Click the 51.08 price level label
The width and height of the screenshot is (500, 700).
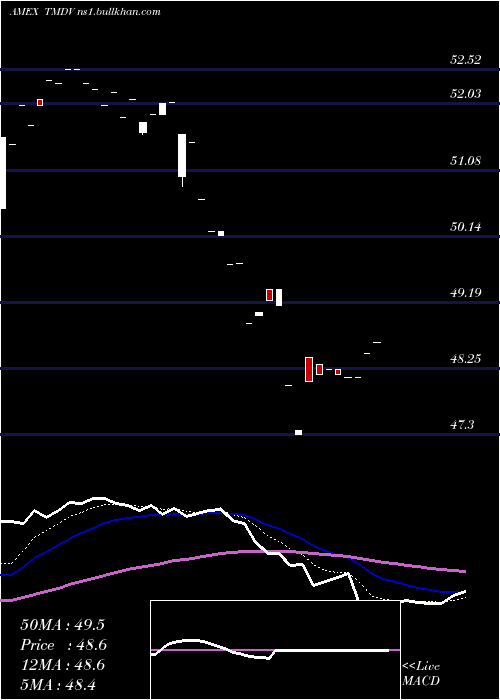coord(466,161)
